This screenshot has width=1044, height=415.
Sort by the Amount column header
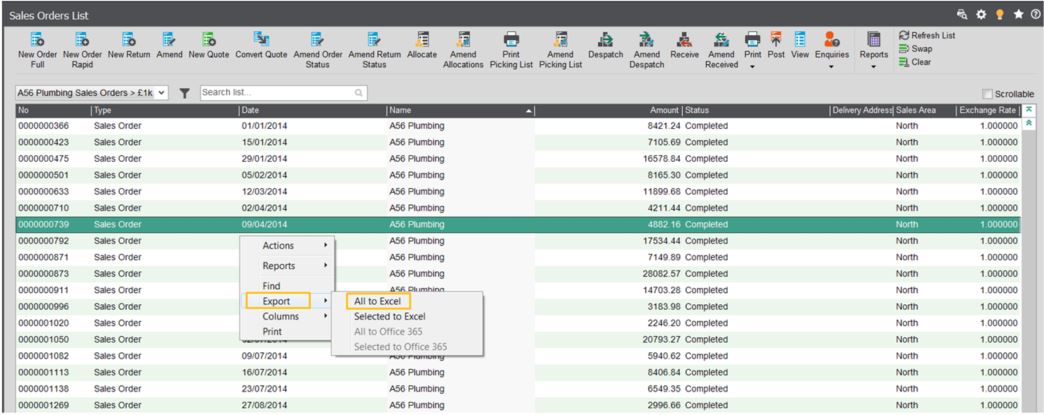(x=609, y=110)
